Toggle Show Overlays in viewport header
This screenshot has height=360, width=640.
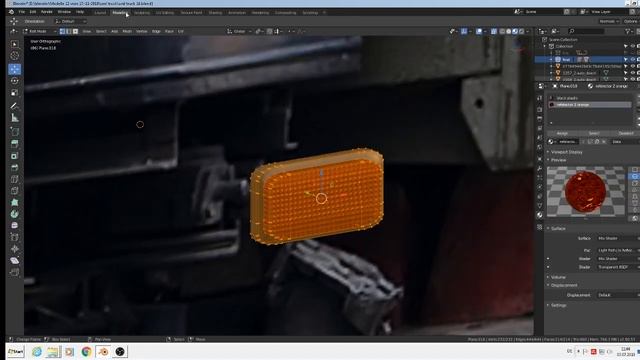[479, 31]
